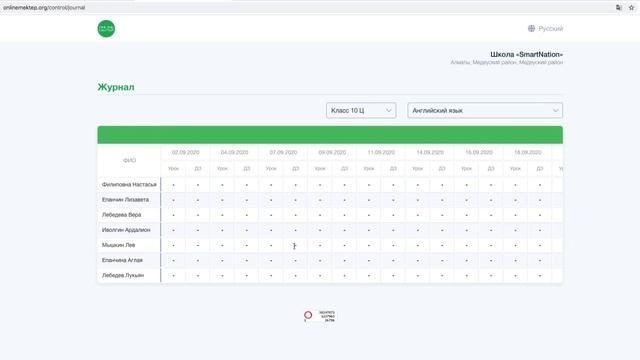Select student Мышкин Лев
The height and width of the screenshot is (360, 640).
[x=118, y=245]
